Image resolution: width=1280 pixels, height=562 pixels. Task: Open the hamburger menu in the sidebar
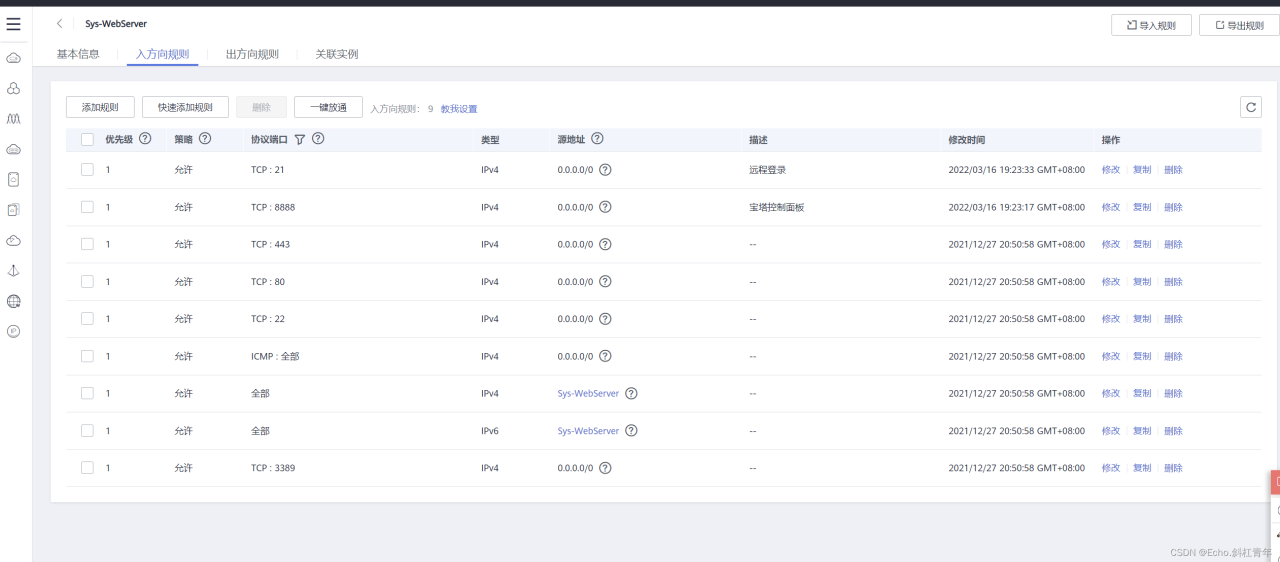tap(13, 24)
